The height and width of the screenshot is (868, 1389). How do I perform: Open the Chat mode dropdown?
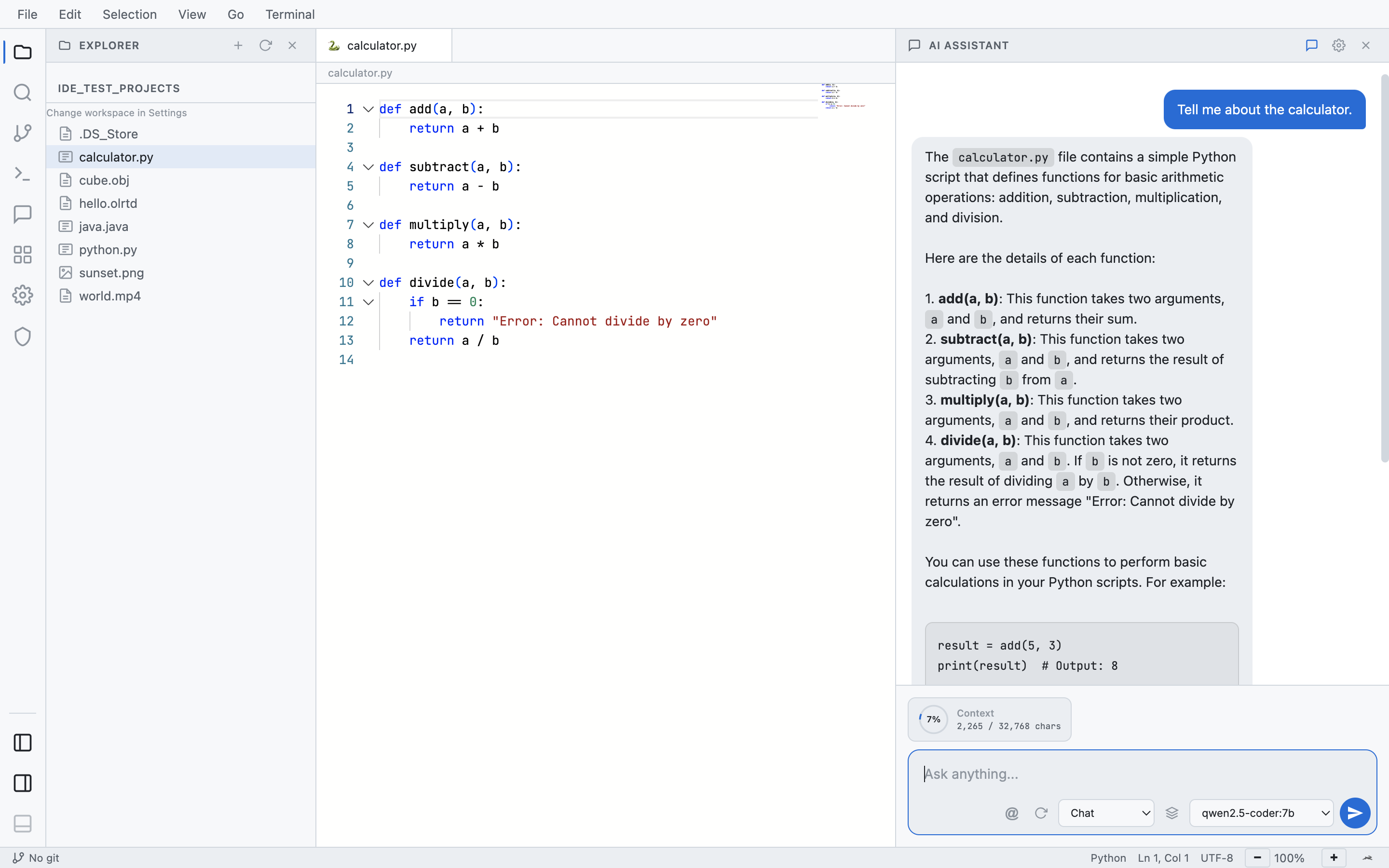coord(1105,813)
